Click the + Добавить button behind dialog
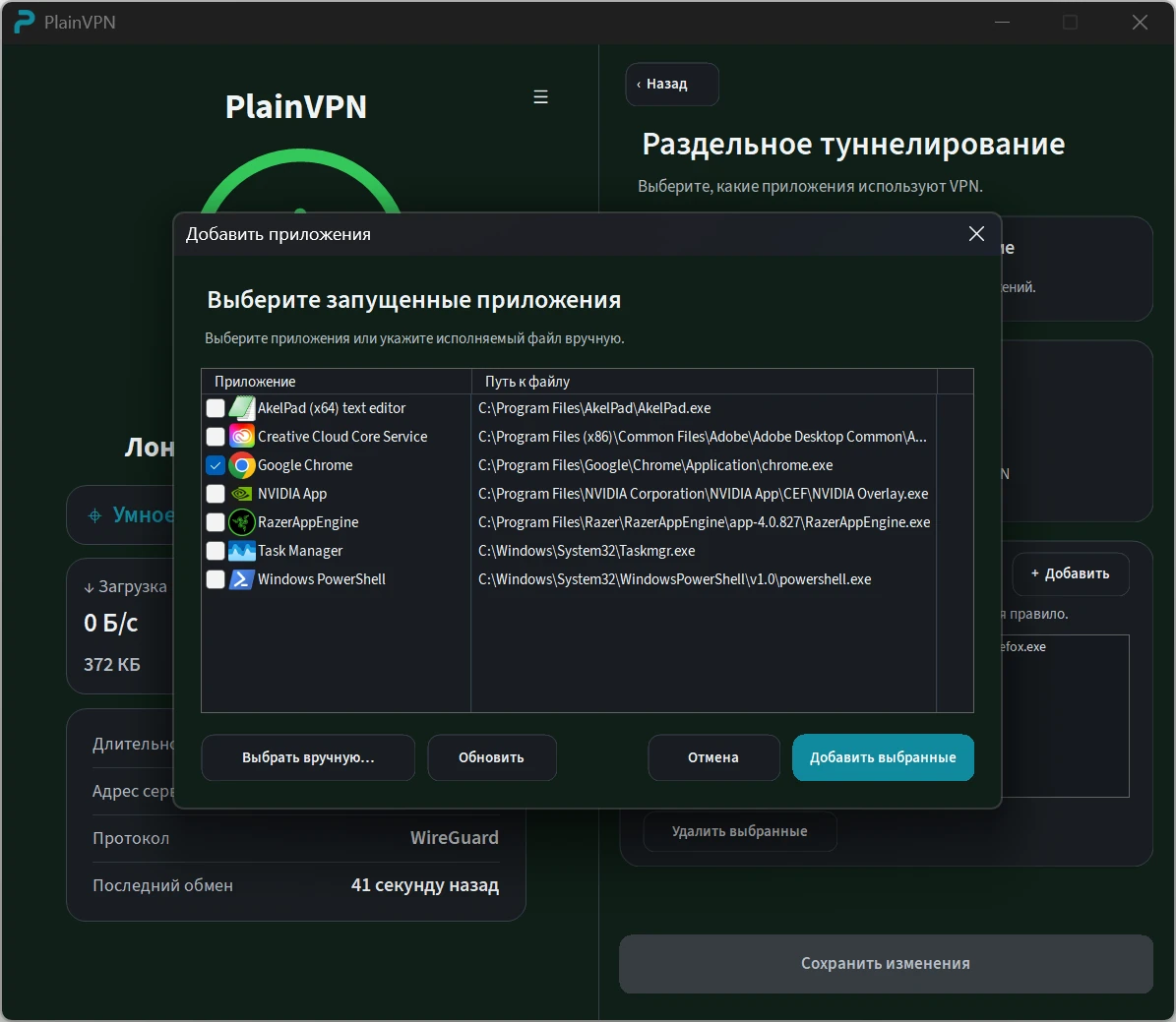Screen dimensions: 1176x1022 (1071, 573)
